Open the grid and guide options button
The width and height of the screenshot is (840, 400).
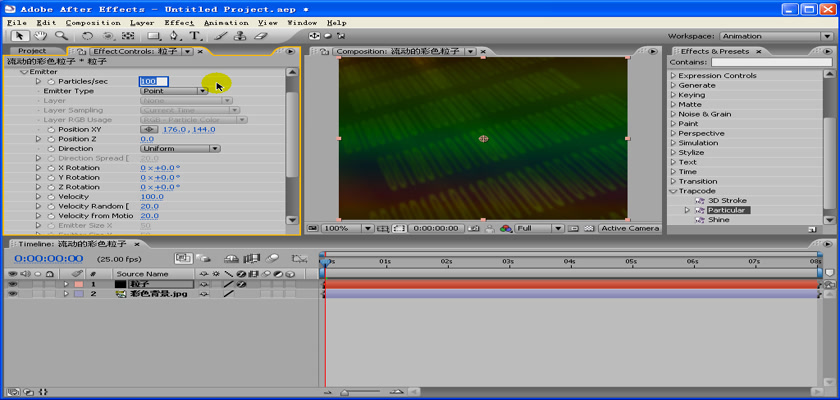coord(382,229)
